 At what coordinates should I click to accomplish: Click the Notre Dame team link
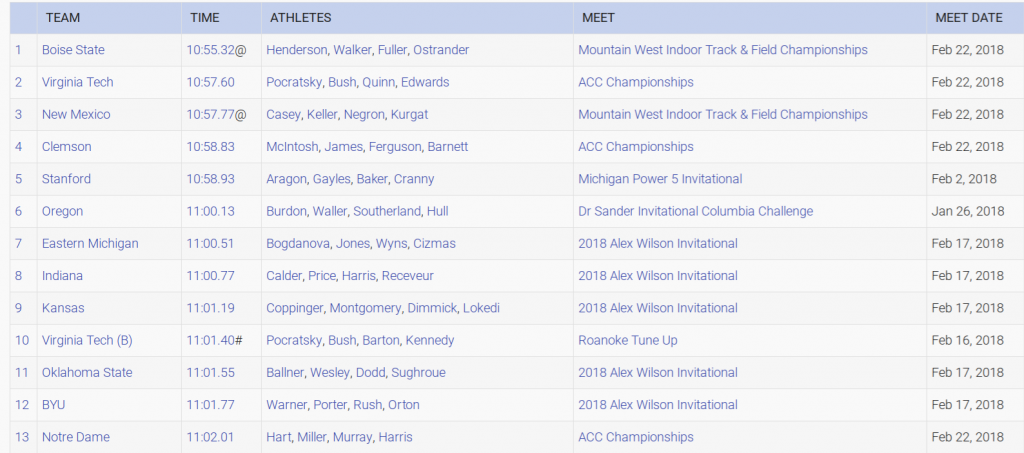click(x=76, y=437)
